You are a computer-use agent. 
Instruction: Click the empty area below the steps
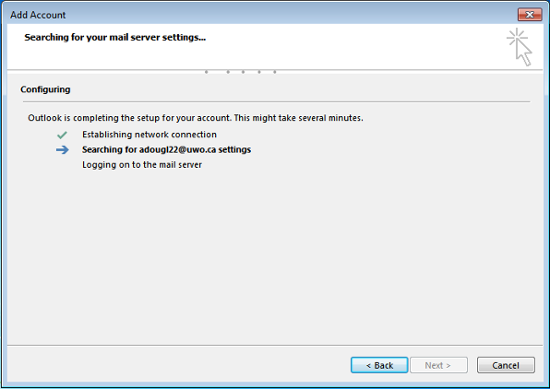(275, 258)
